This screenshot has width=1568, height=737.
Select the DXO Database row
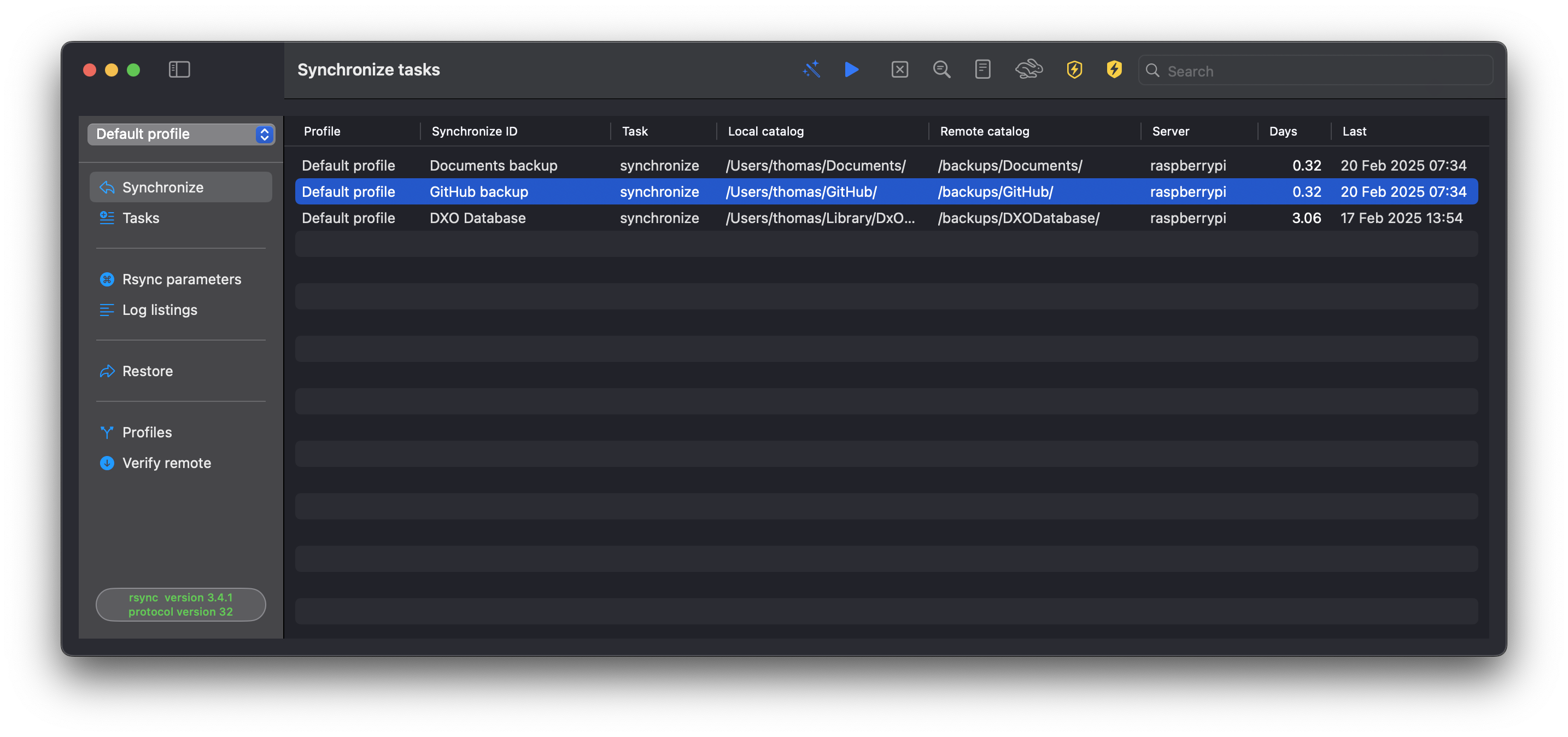pyautogui.click(x=886, y=218)
